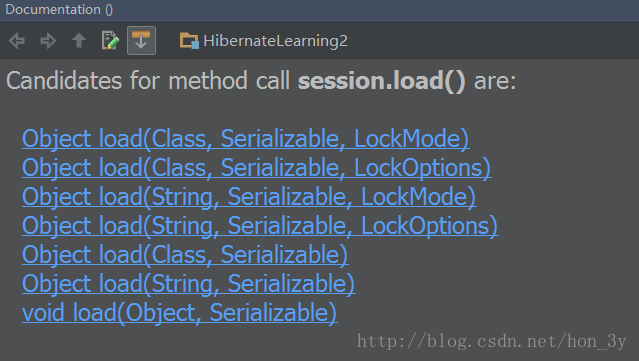Click the Up arrow toolbar icon
Screen dimensions: 639x361
(79, 40)
